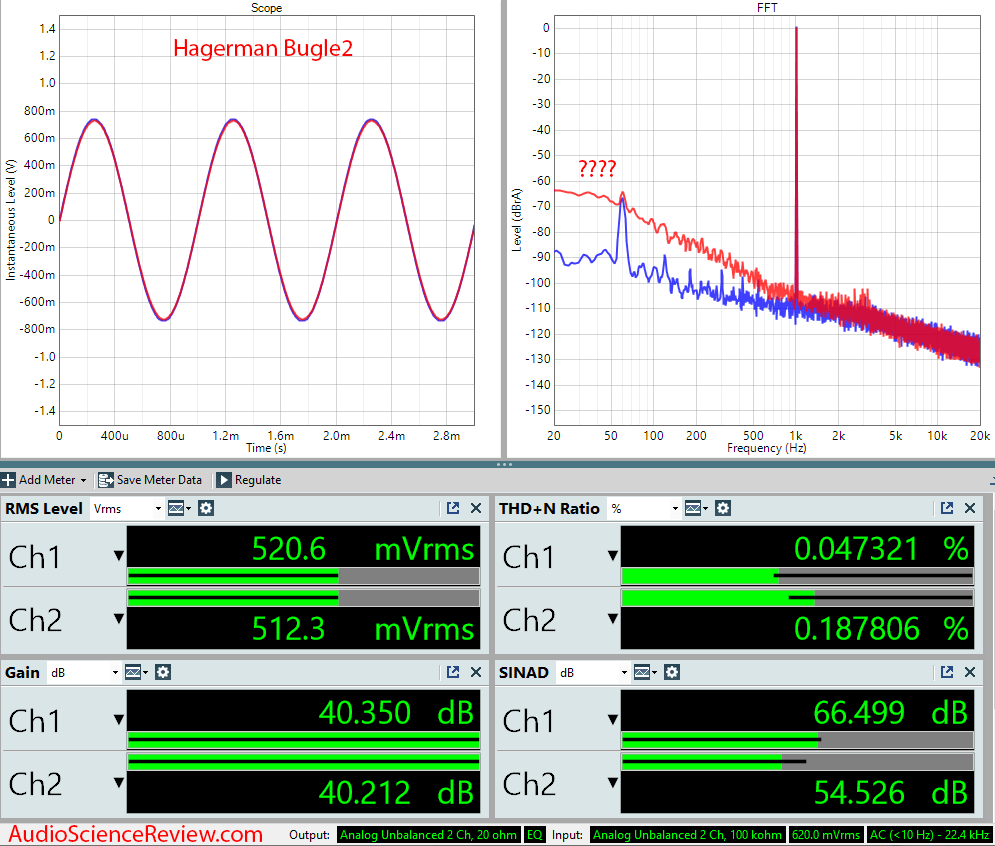Open Gain meter graph view icon
Image resolution: width=995 pixels, height=846 pixels.
pos(136,671)
